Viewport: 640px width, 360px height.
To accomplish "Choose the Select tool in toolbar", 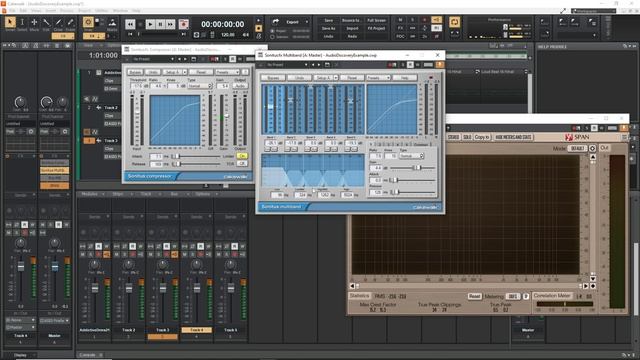I will (x=22, y=22).
